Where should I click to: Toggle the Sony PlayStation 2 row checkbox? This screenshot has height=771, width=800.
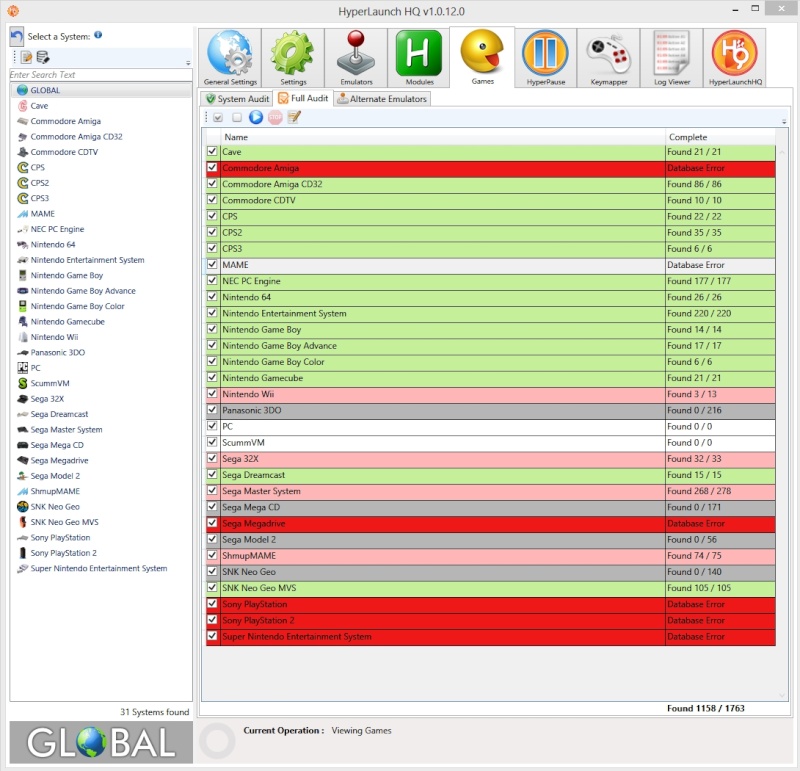point(212,620)
